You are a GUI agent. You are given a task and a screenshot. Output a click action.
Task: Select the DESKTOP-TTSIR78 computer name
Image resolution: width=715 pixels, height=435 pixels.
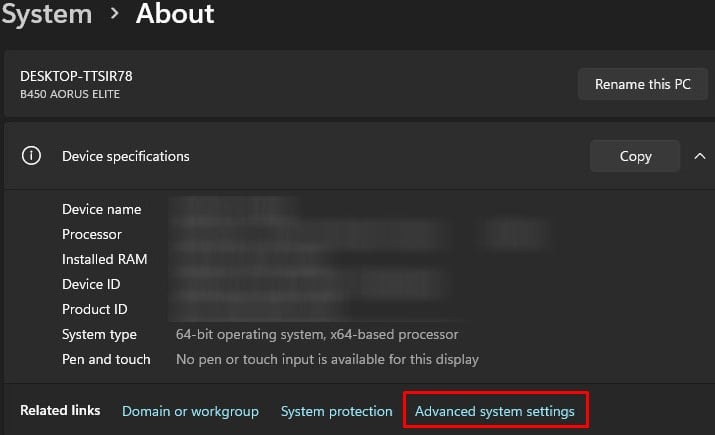[76, 76]
